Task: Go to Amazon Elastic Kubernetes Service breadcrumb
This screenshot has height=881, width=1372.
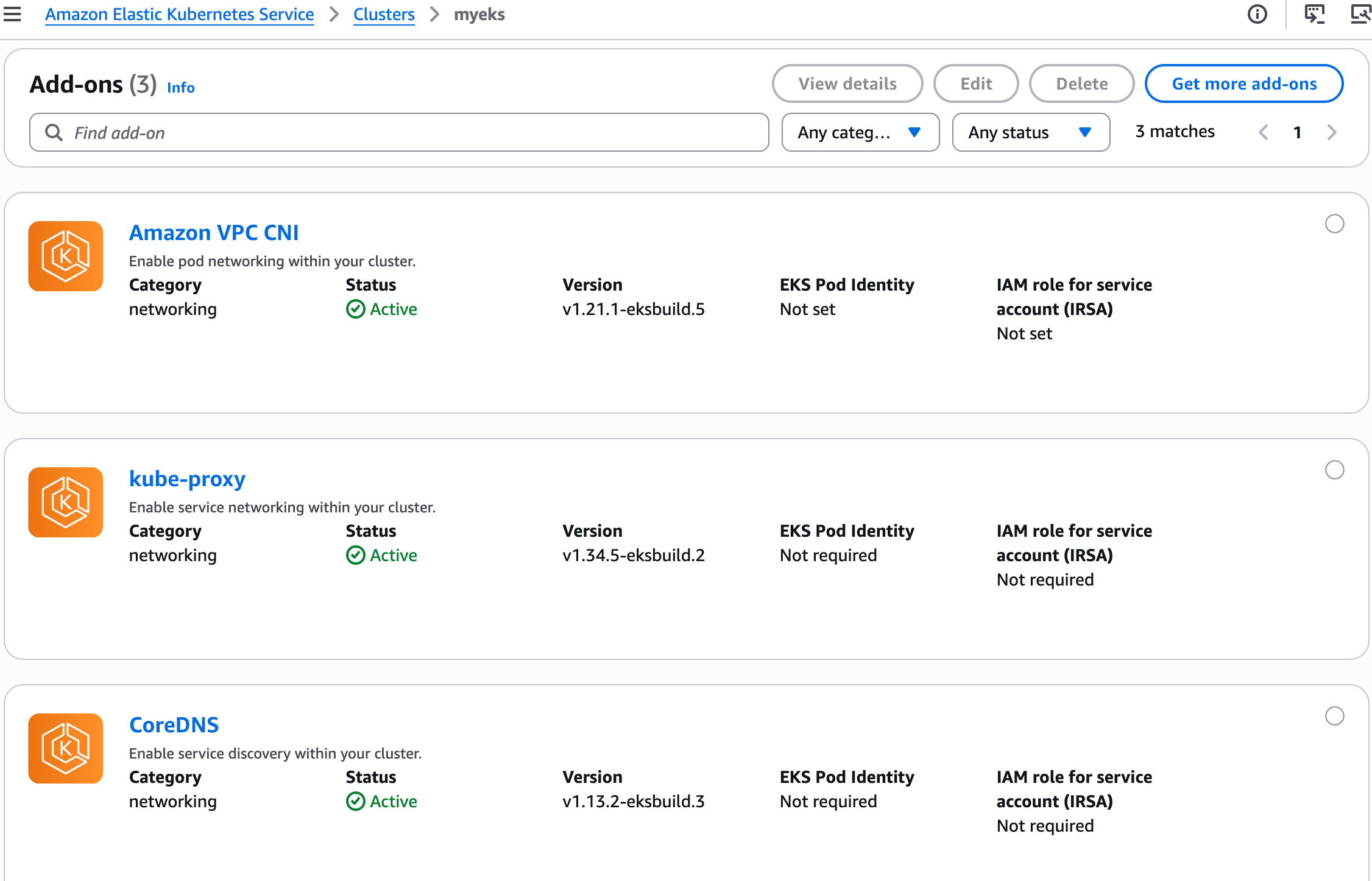Action: (179, 14)
